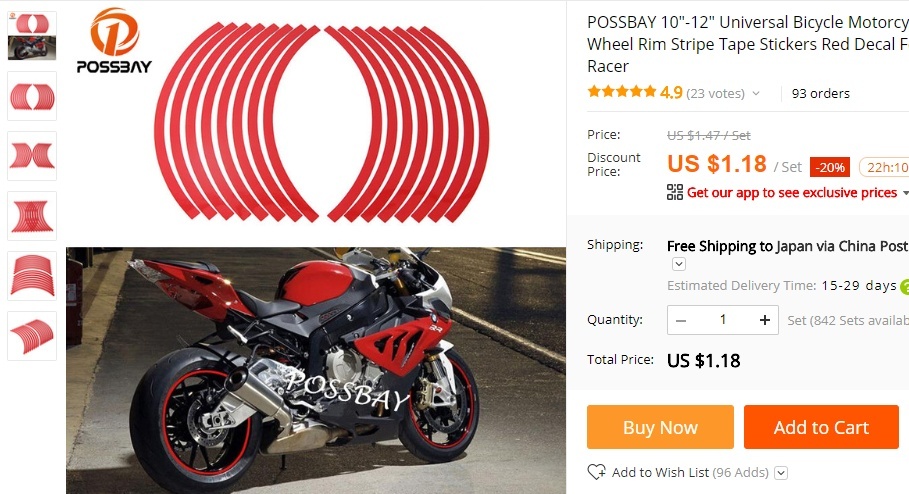Click the quantity input field
909x494 pixels.
(x=723, y=320)
